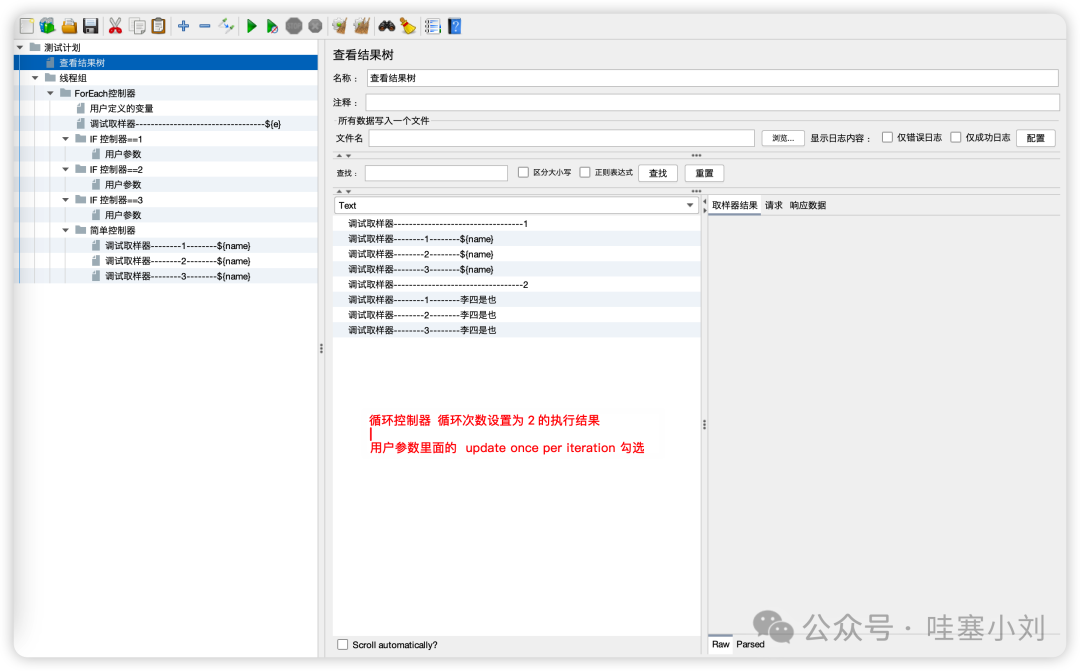The height and width of the screenshot is (671, 1080).
Task: Collapse the 测试计划 tree node
Action: (x=20, y=48)
